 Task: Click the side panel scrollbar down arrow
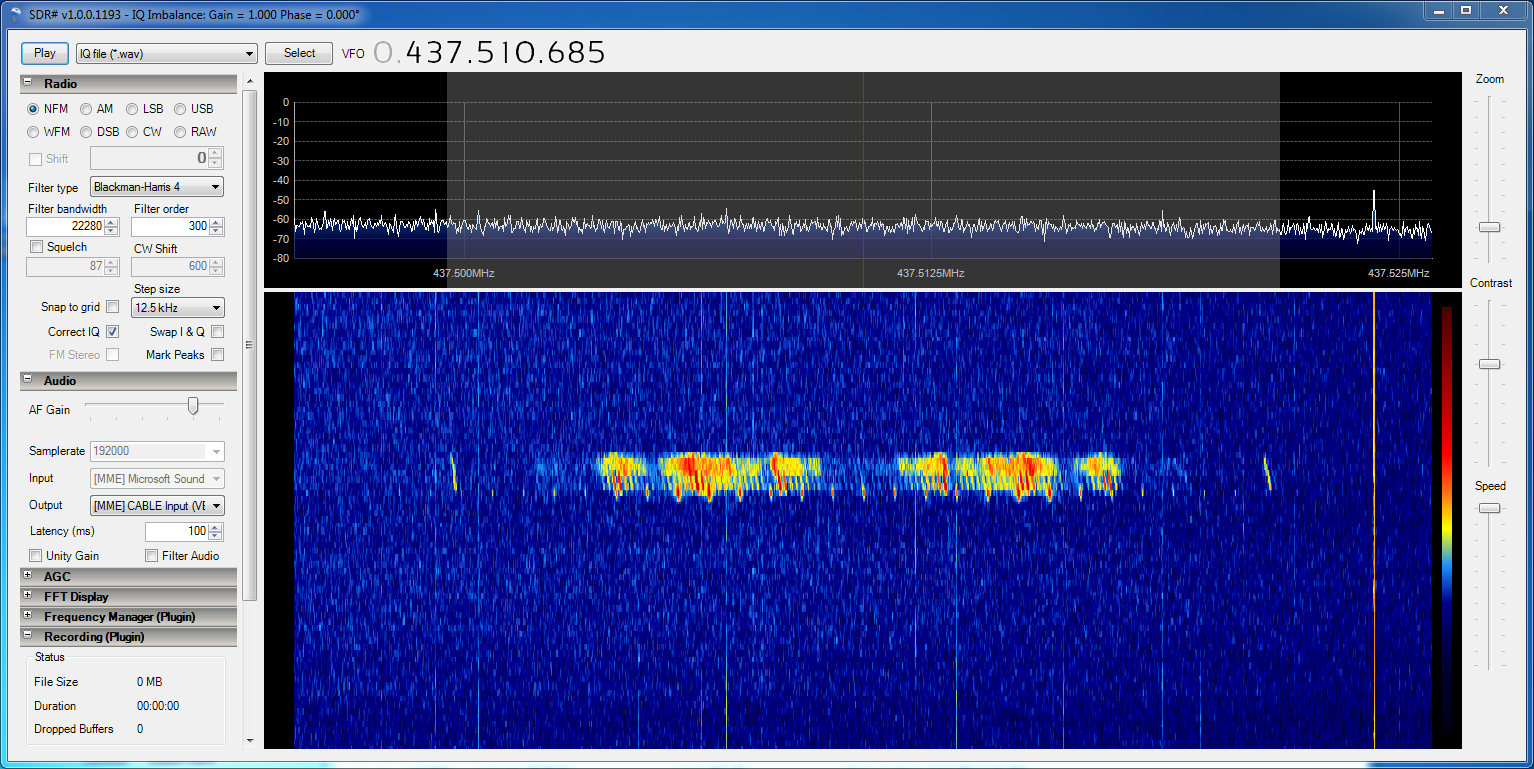251,741
